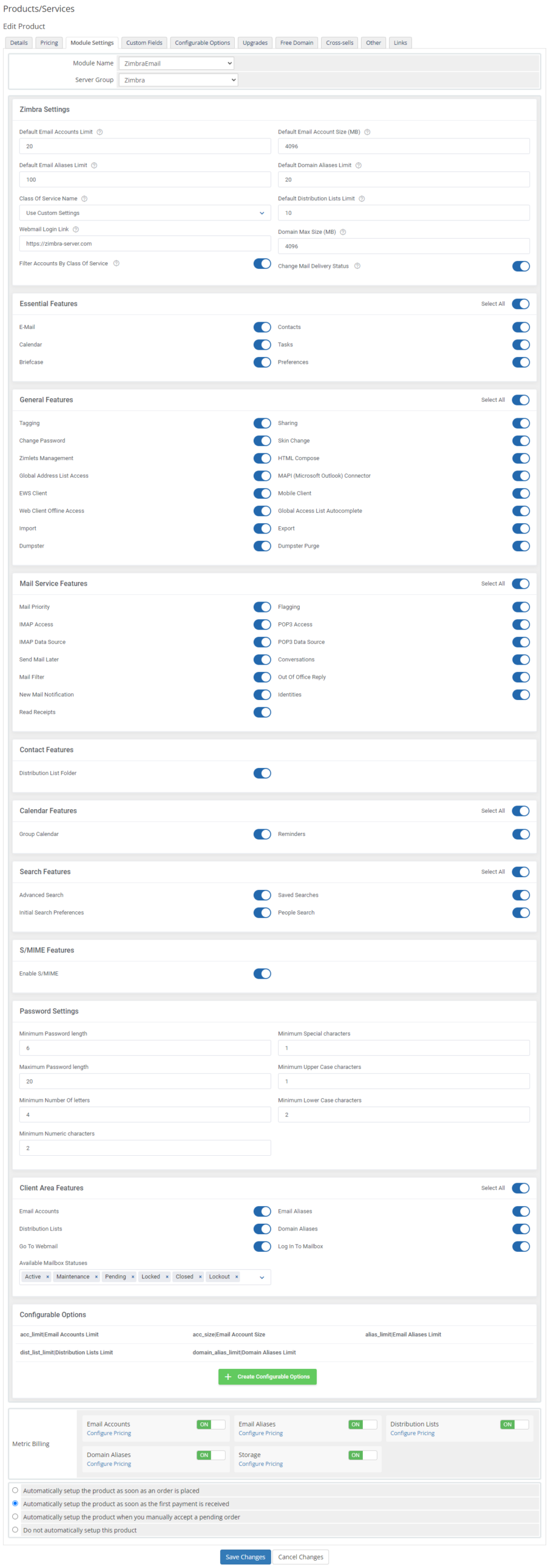Screen dimensions: 551x1568
Task: Click help icon beside Domain Max Size (MB)
Action: pyautogui.click(x=343, y=232)
